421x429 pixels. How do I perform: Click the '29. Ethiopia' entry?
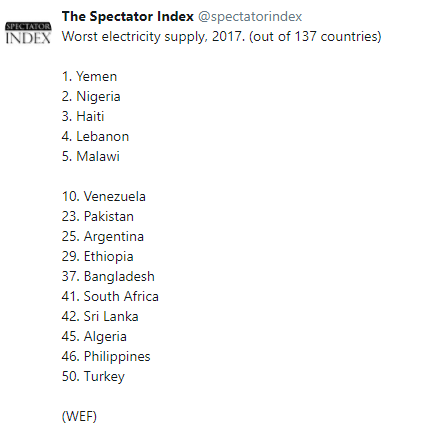[98, 257]
